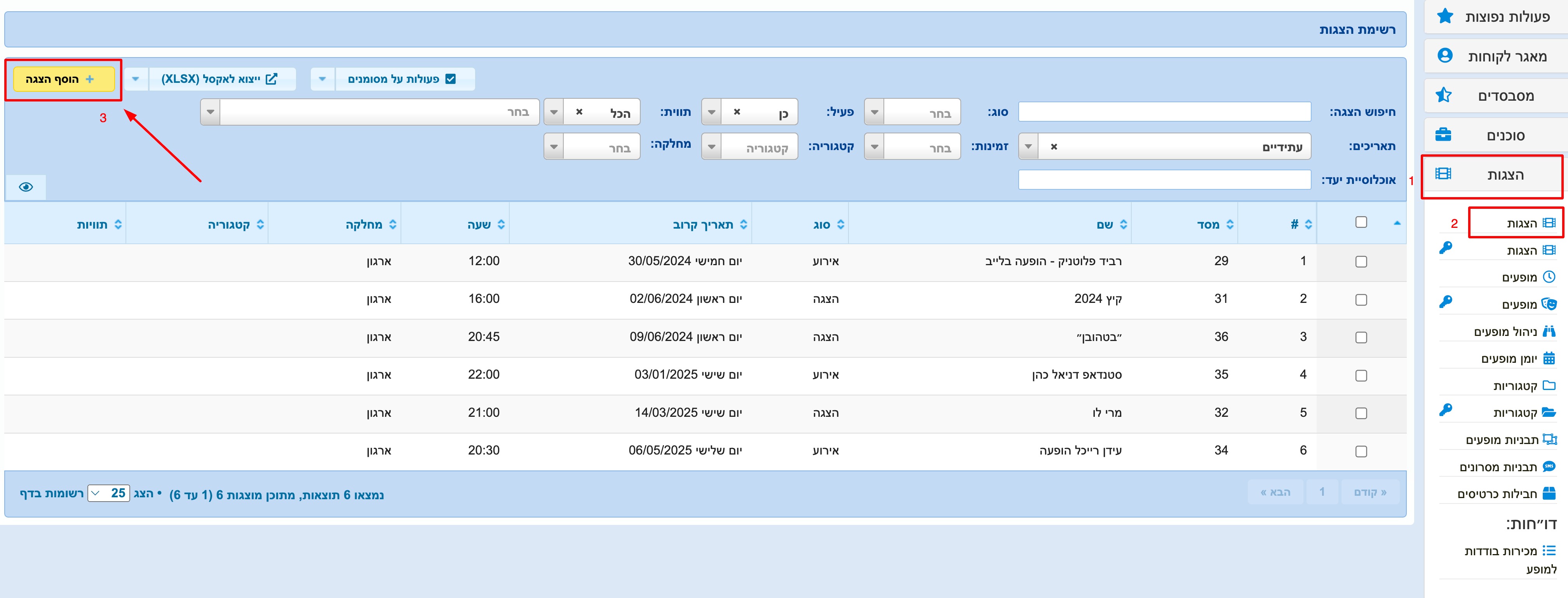Screen dimensions: 1568x598
Task: Click the SMS bubble icon of תבניות מסרונים
Action: click(x=1550, y=467)
